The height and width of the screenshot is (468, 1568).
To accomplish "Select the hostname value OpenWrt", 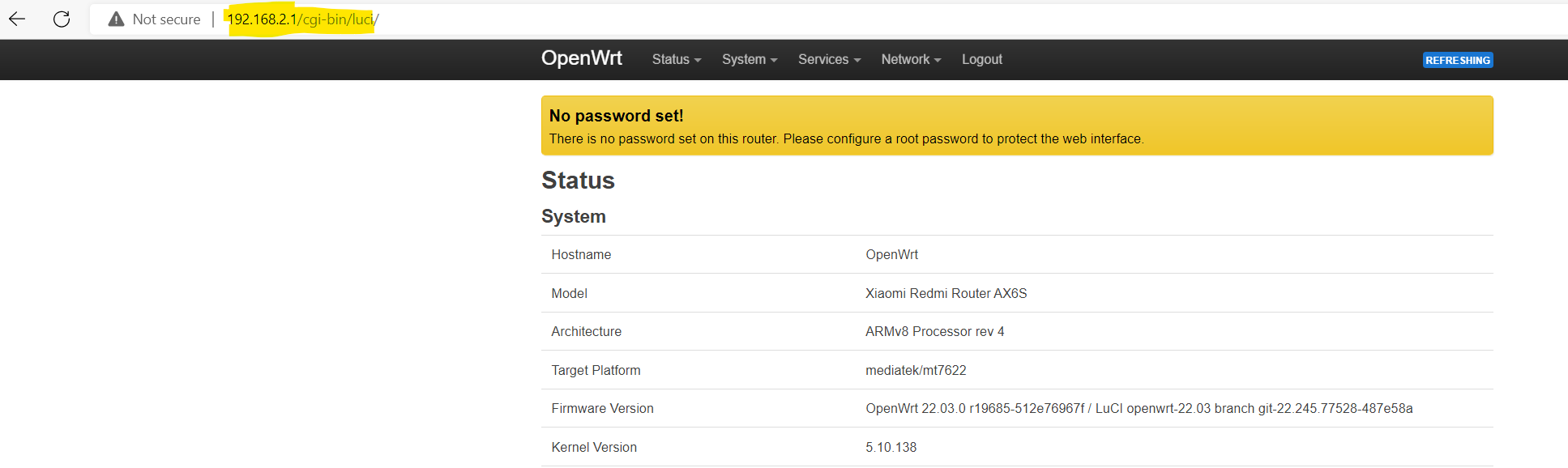I will pos(891,254).
